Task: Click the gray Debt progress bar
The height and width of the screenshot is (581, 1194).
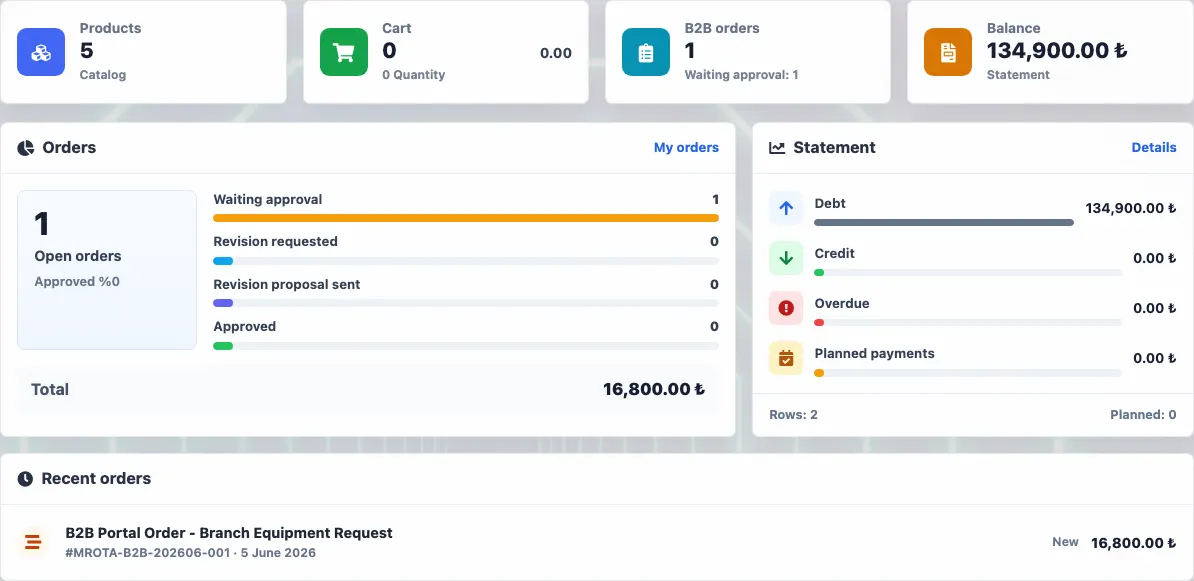Action: [943, 222]
